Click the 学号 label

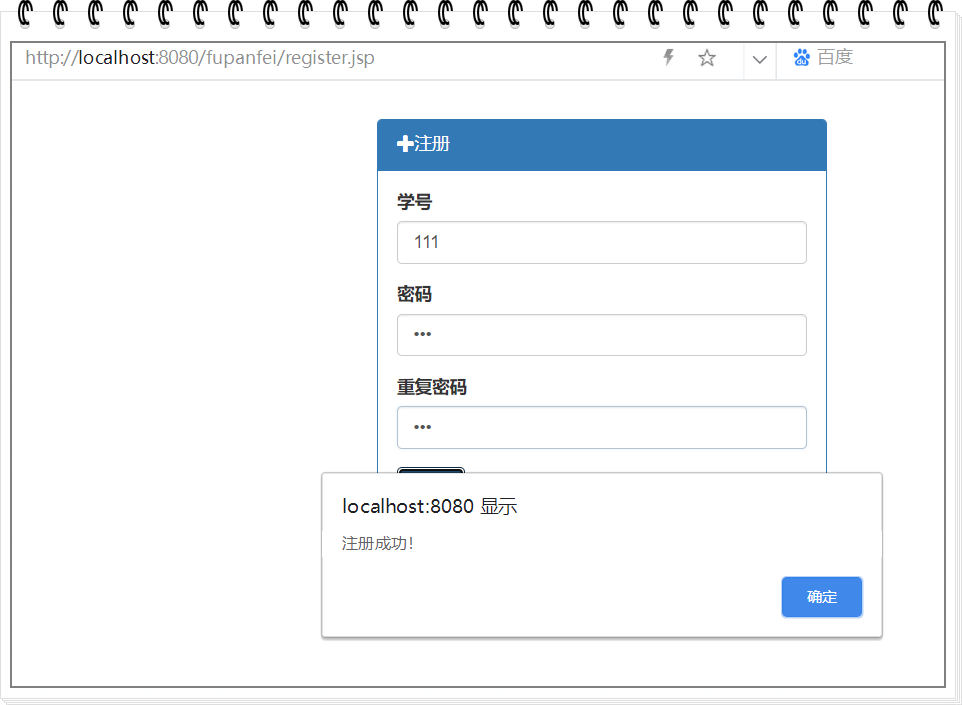click(415, 201)
